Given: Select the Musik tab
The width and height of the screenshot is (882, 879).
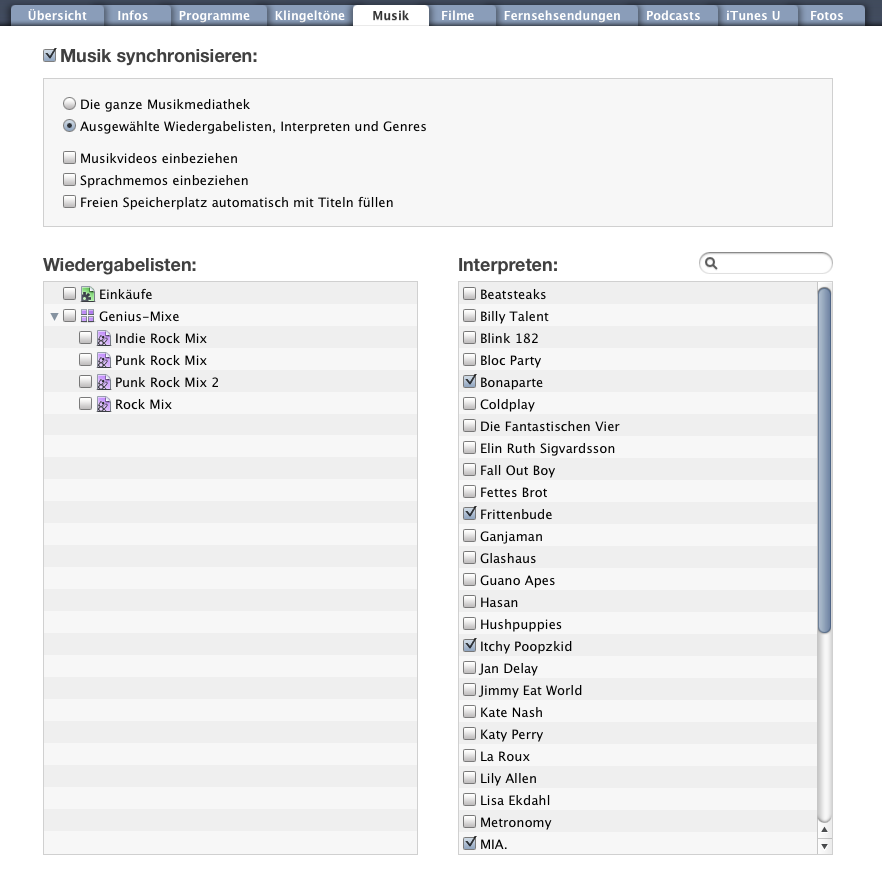Looking at the screenshot, I should (x=391, y=16).
